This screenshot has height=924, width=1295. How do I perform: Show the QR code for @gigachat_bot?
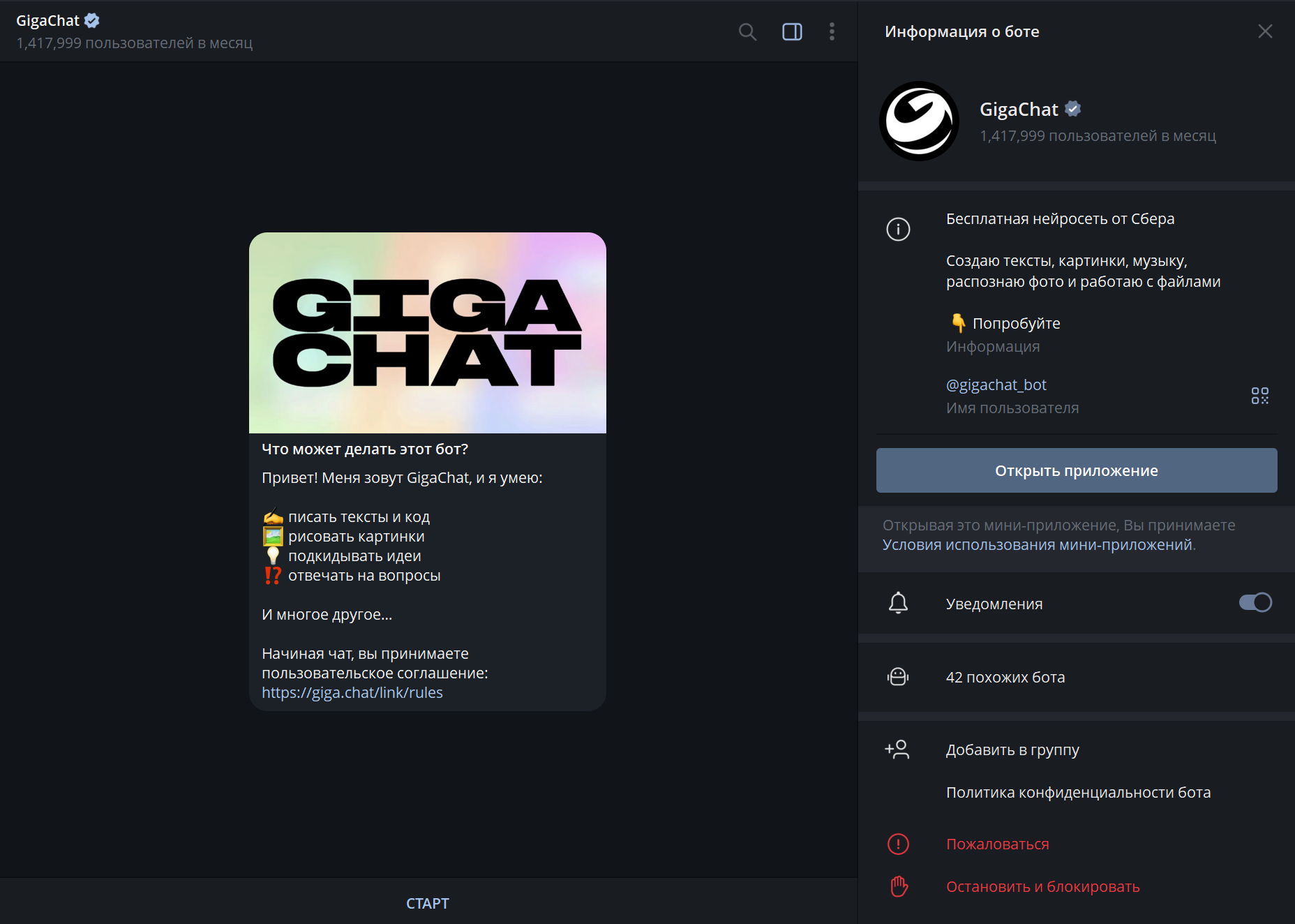1259,396
